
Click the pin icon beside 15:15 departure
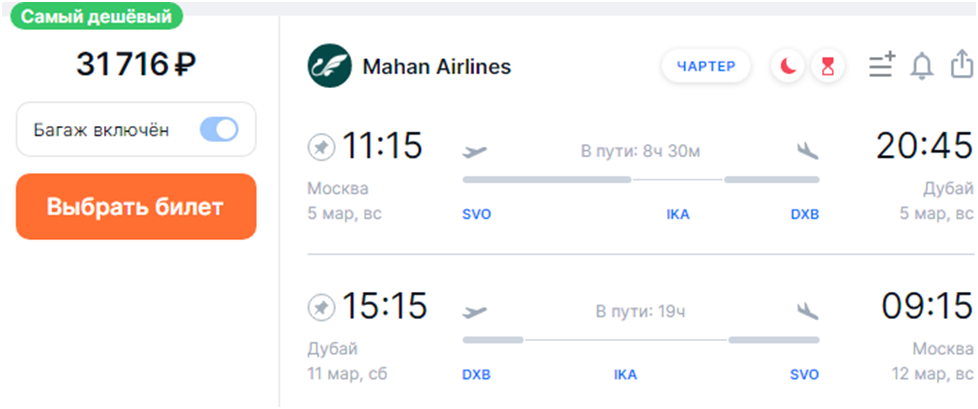pos(321,306)
